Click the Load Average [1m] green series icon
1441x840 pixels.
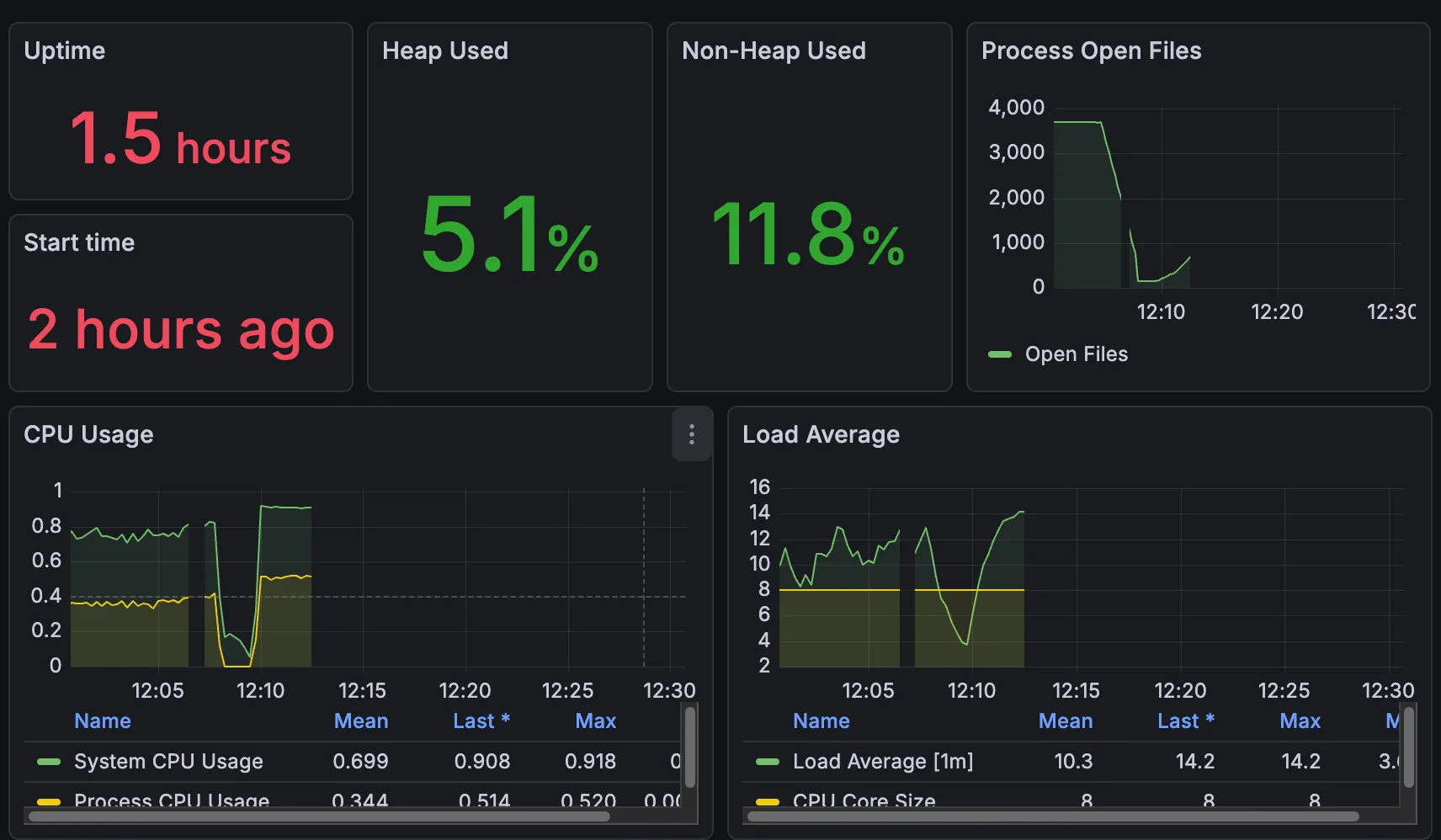768,762
